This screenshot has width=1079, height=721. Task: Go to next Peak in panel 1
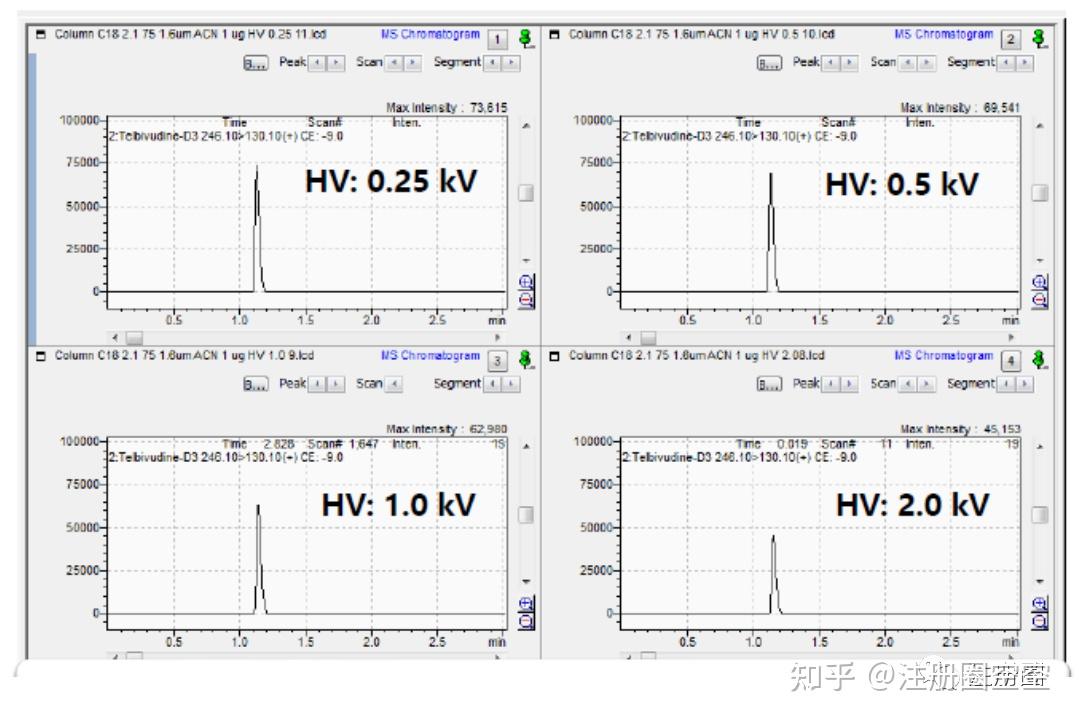tap(336, 63)
